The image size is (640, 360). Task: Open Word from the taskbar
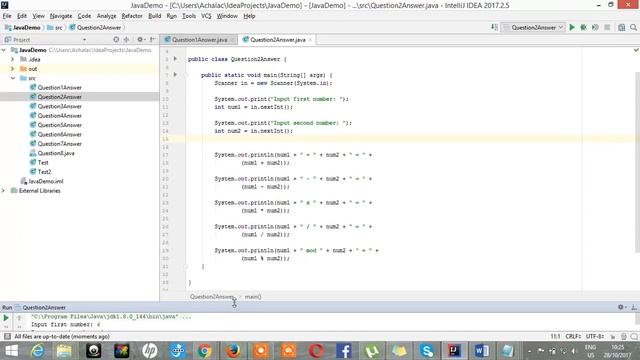(x=482, y=351)
